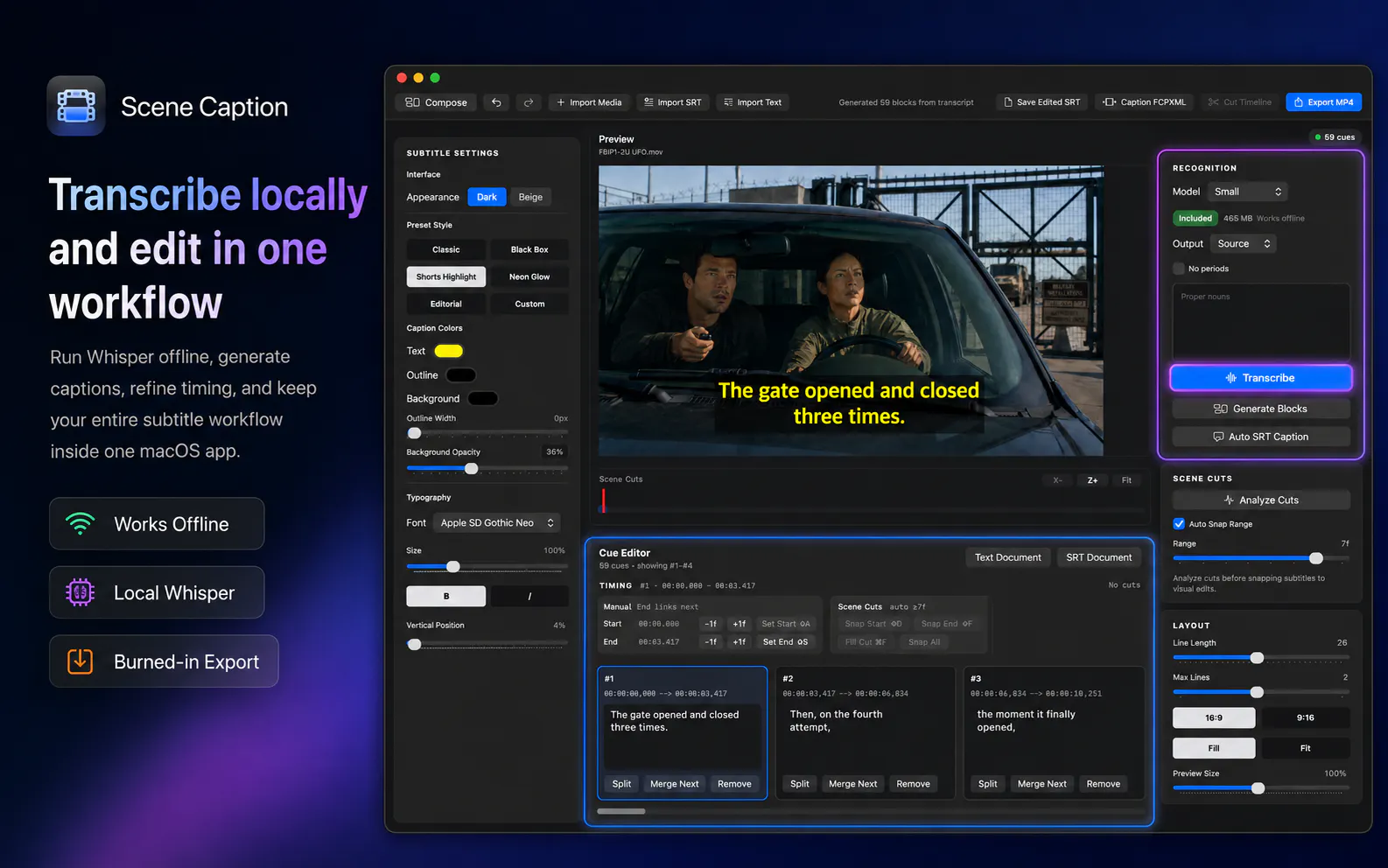
Task: Click the Vertical Position slider handle
Action: 415,644
